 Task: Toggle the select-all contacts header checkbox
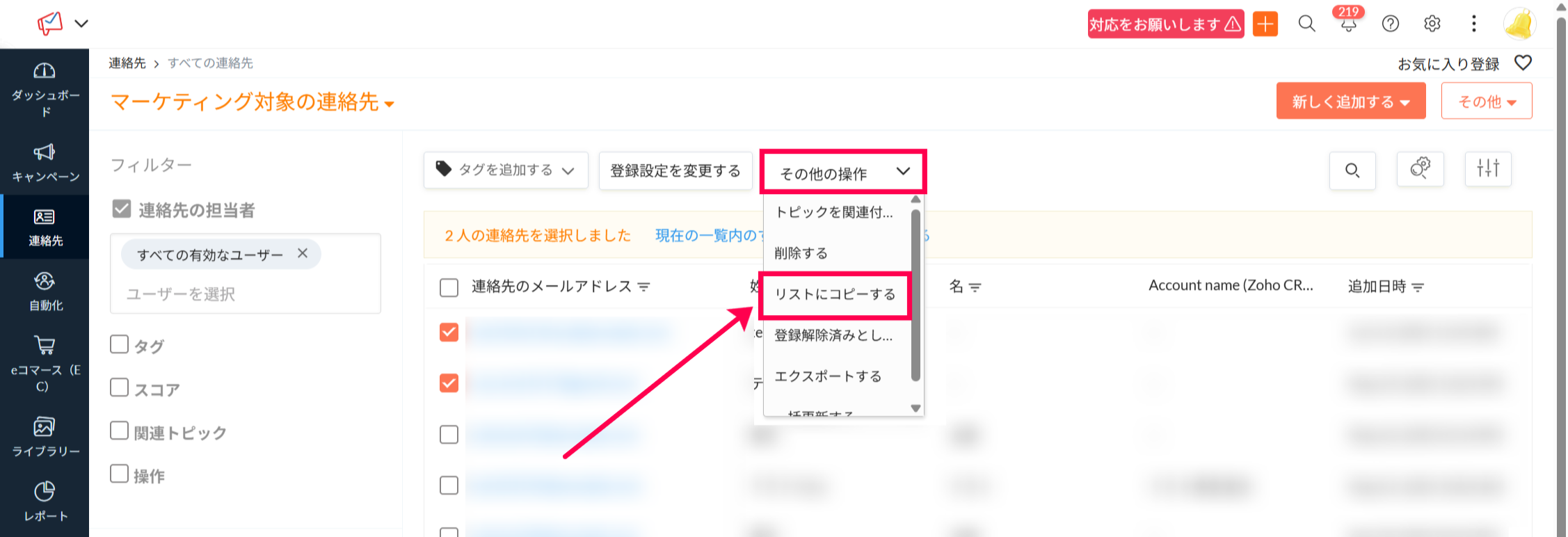449,287
